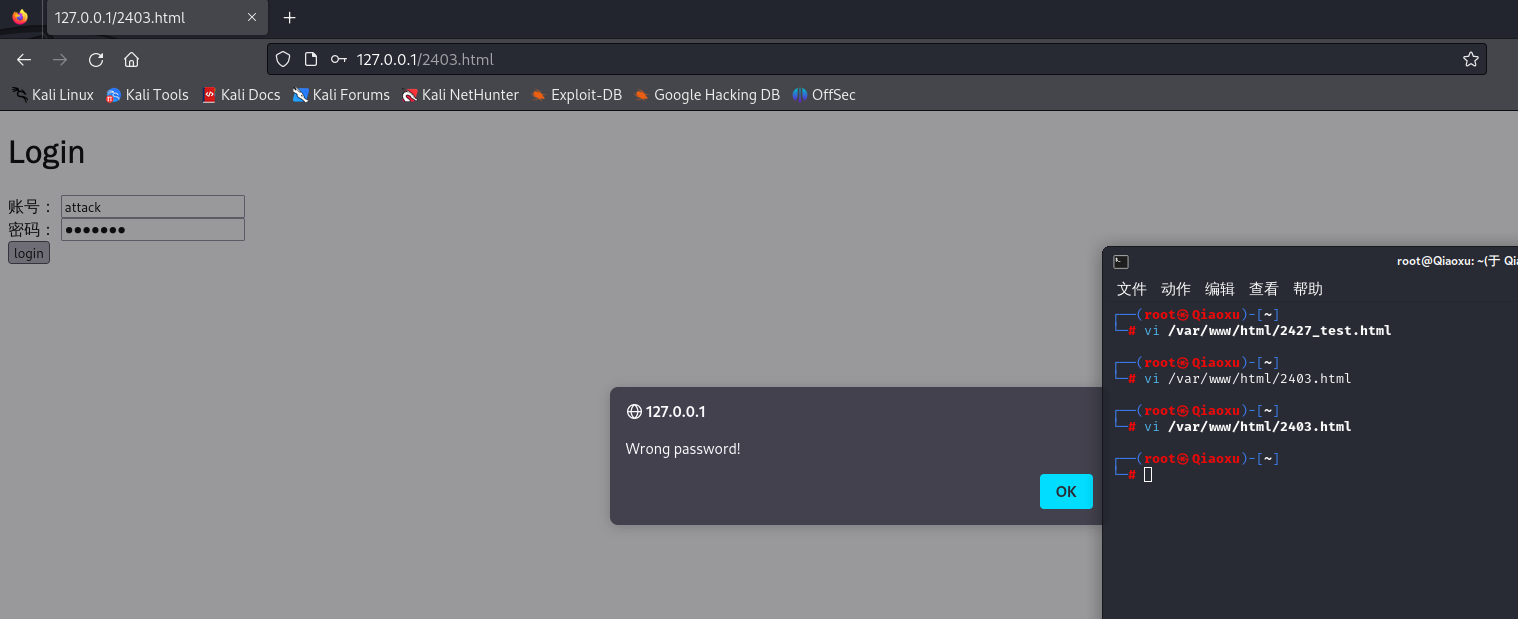The image size is (1518, 619).
Task: Click the saved-password key icon
Action: pyautogui.click(x=340, y=59)
